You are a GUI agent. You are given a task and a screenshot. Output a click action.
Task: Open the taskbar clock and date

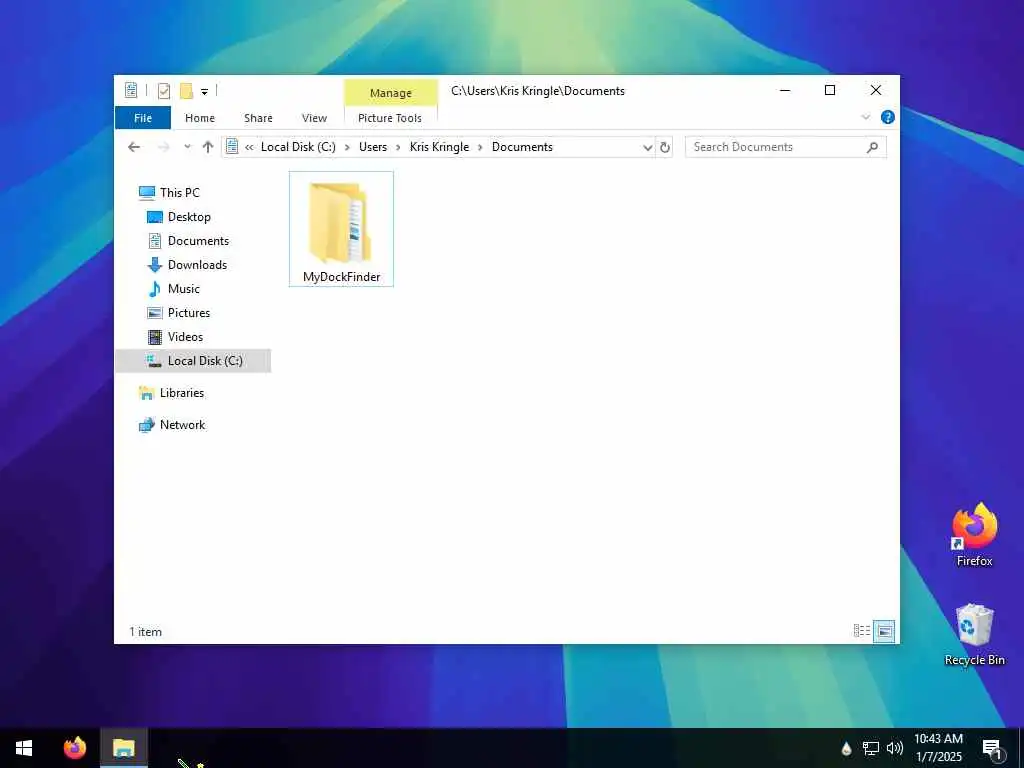938,748
